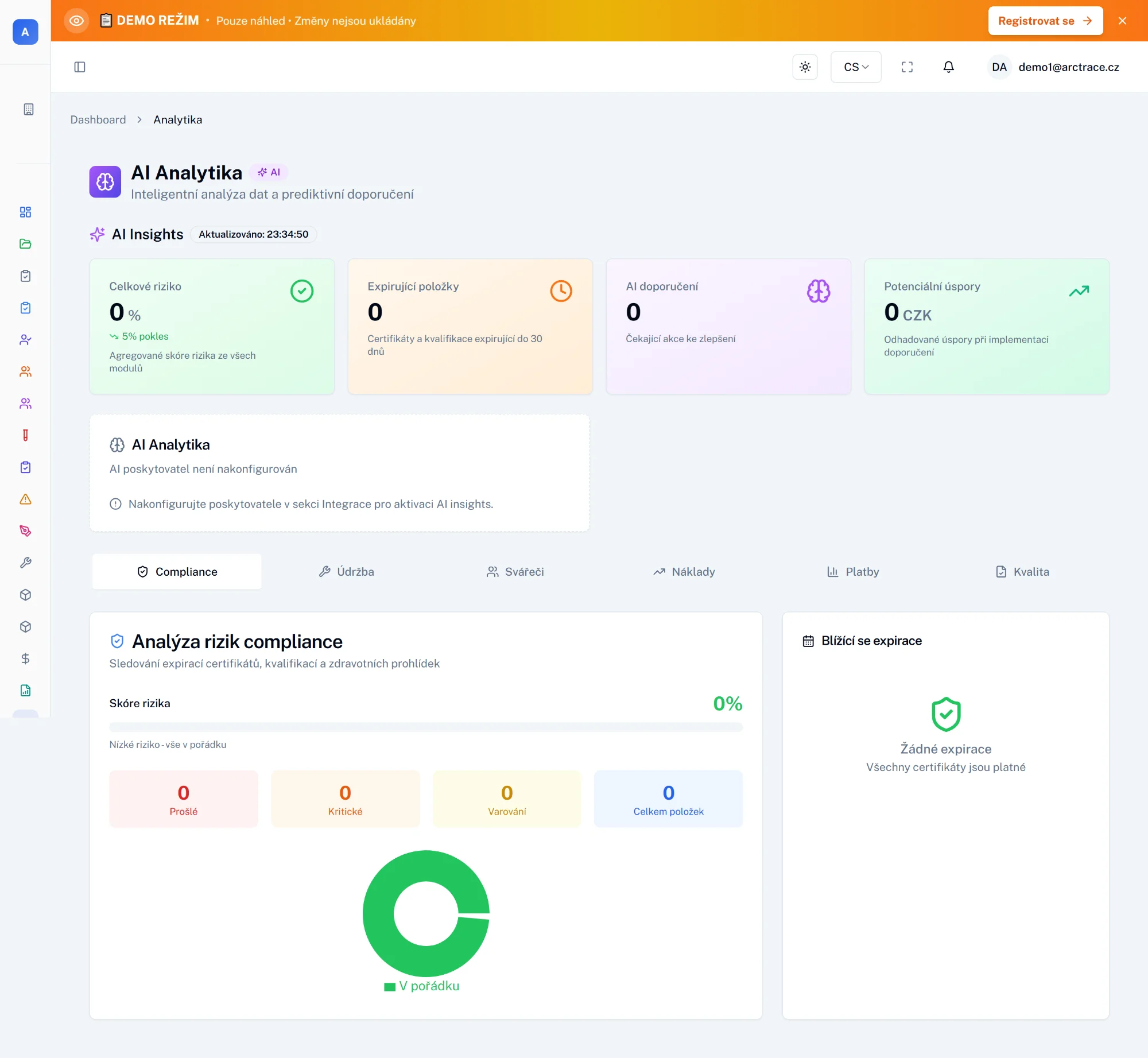Select the folder icon in the sidebar
This screenshot has height=1058, width=1148.
25,244
